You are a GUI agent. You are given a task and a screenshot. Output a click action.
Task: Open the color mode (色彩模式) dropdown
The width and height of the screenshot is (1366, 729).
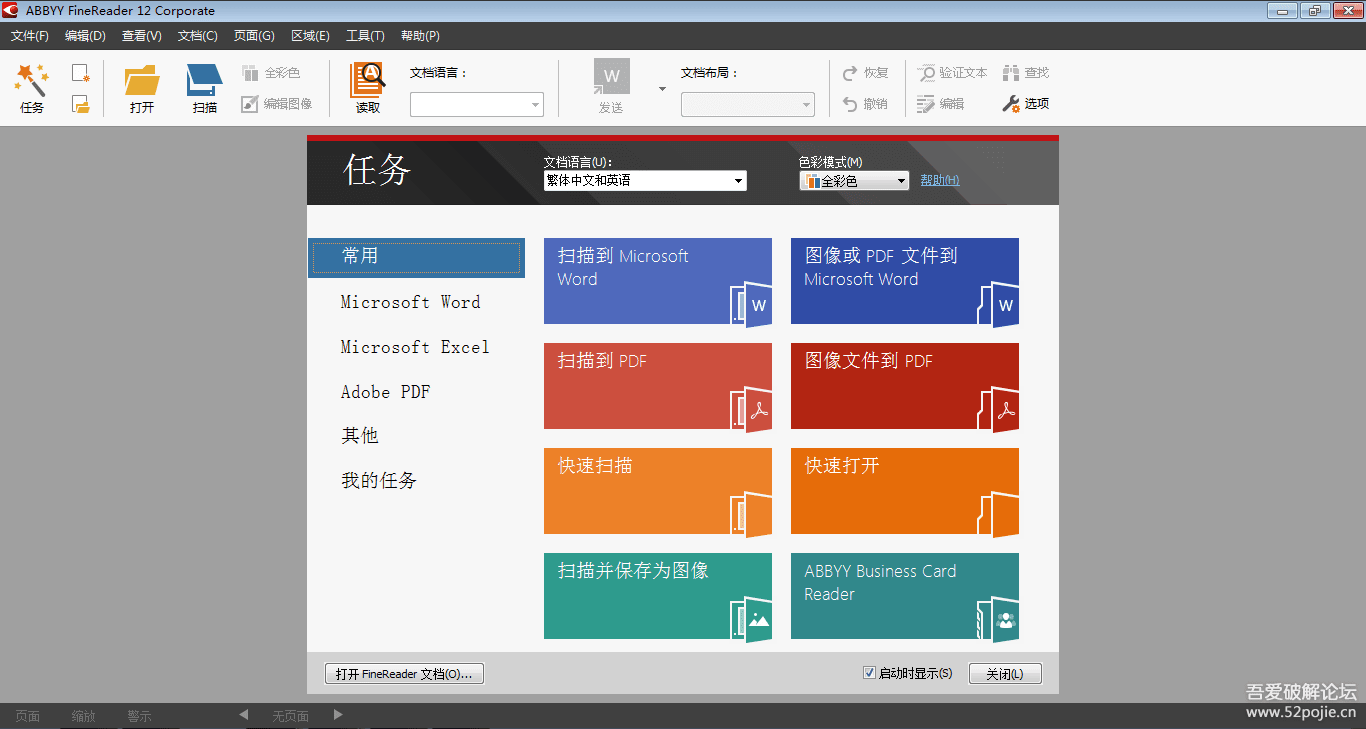pos(854,181)
